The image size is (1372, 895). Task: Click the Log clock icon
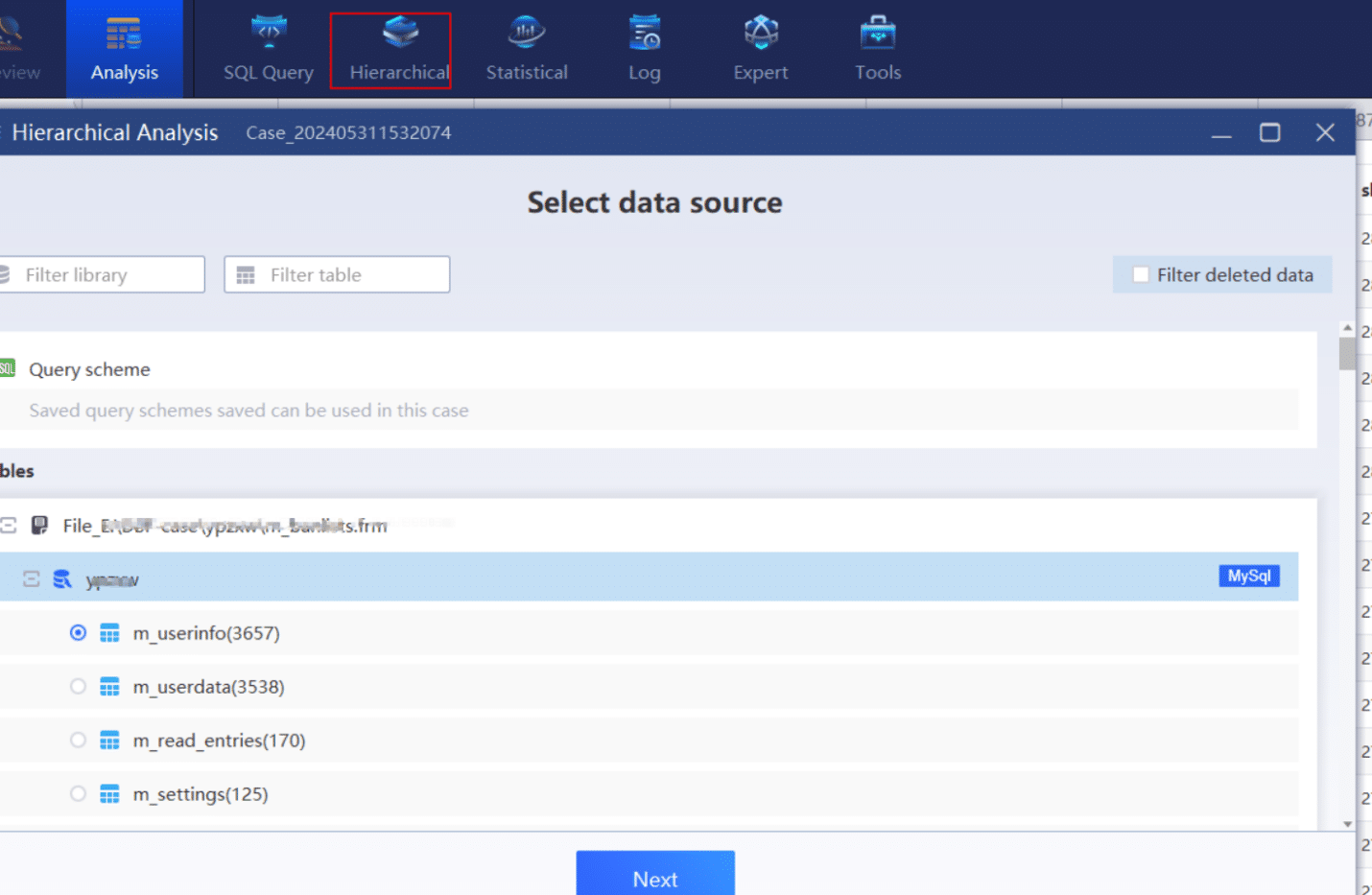coord(645,32)
